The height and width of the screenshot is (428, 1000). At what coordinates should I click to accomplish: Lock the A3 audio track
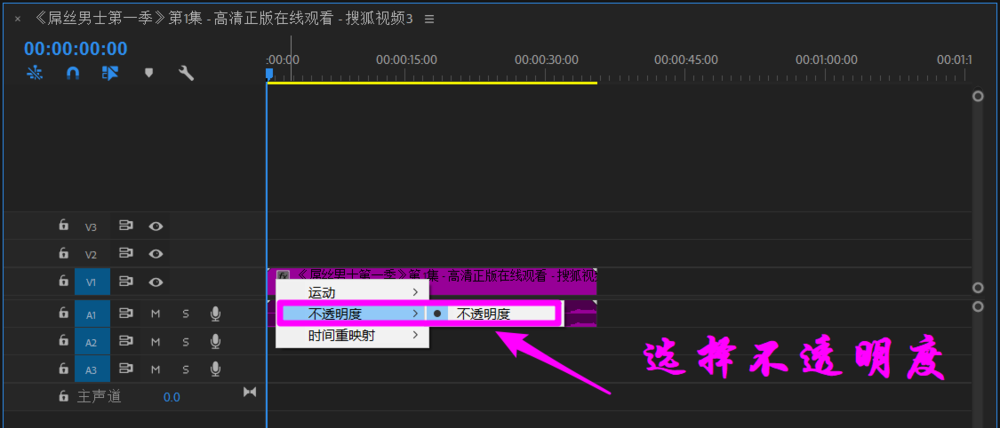point(63,369)
